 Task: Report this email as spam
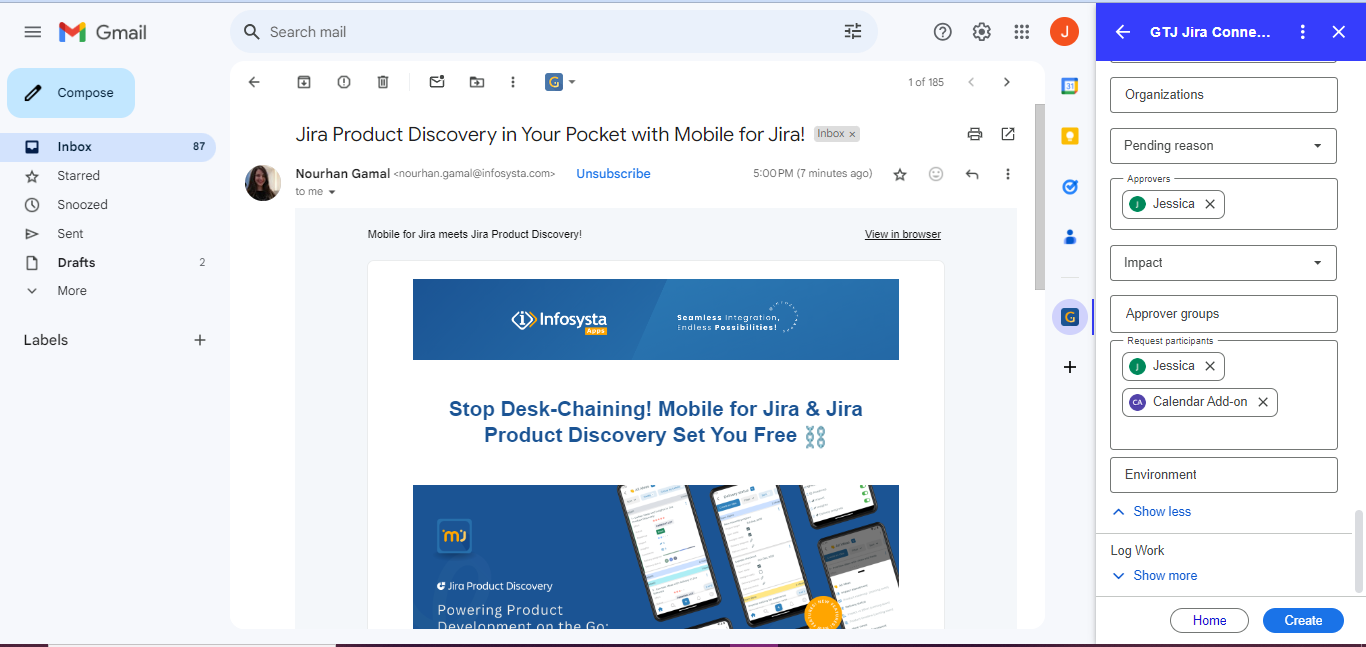pos(344,82)
